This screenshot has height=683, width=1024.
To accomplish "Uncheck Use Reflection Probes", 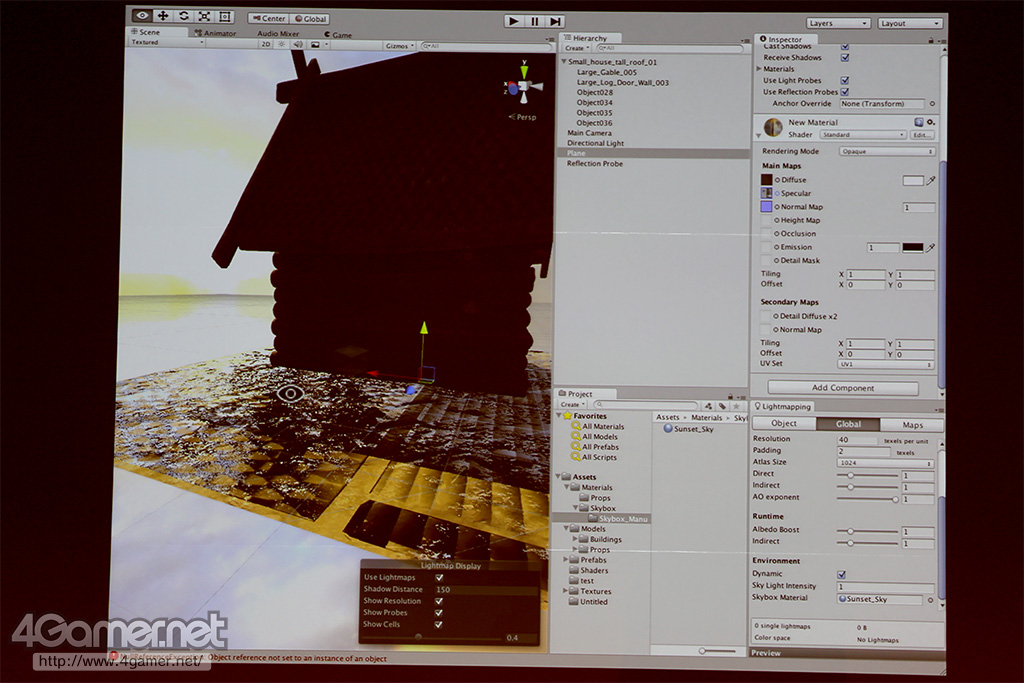I will [x=844, y=91].
